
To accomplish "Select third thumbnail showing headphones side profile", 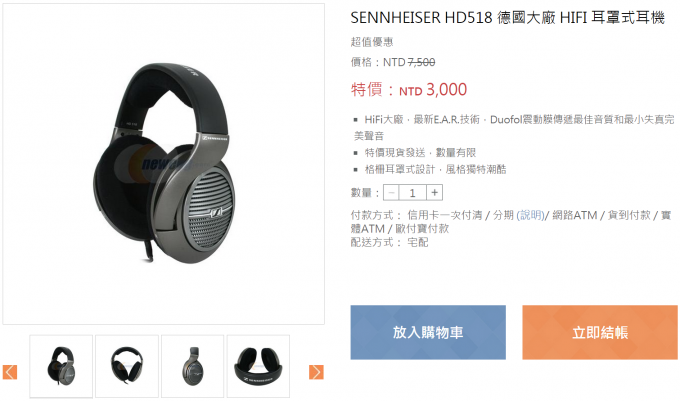I will click(193, 366).
